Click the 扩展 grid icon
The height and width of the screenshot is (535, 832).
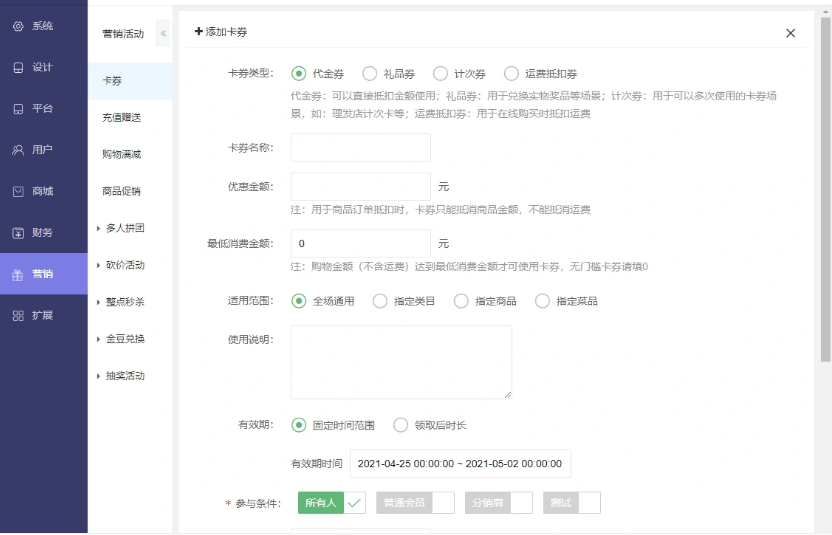[17, 315]
